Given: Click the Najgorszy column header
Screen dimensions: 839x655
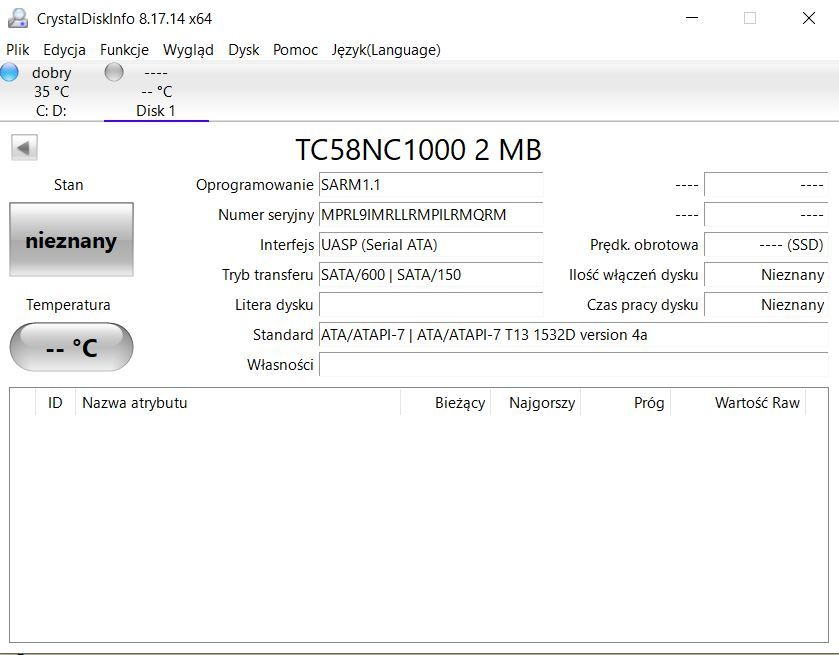Looking at the screenshot, I should 536,402.
